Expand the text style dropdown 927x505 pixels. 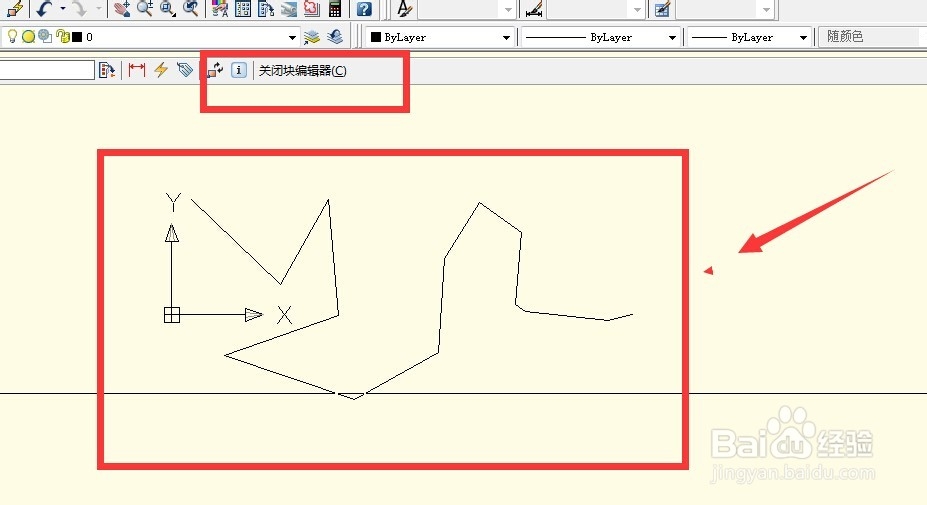click(508, 9)
